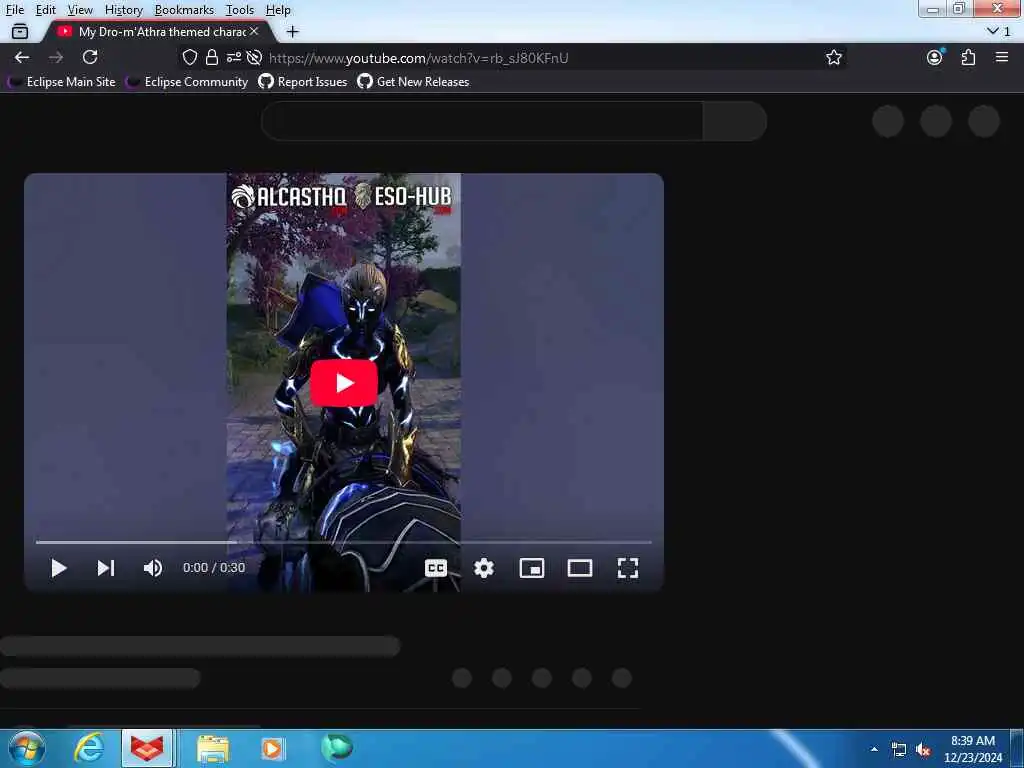
Task: Click the browser Back arrow
Action: 22,57
